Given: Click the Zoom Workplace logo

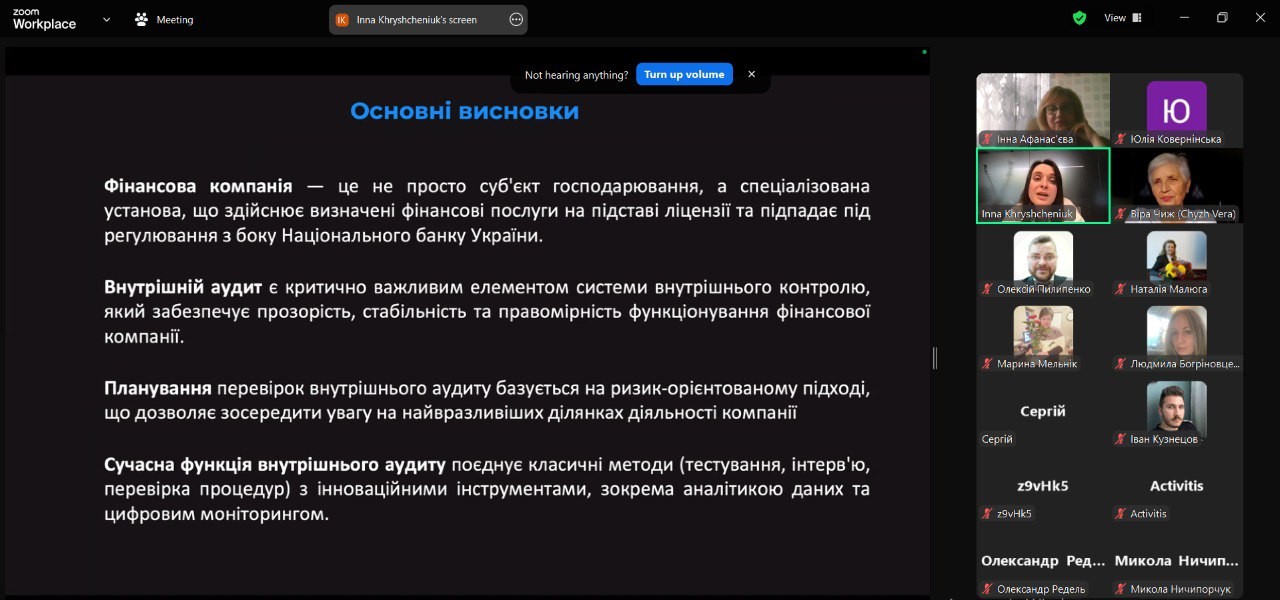Looking at the screenshot, I should [44, 19].
